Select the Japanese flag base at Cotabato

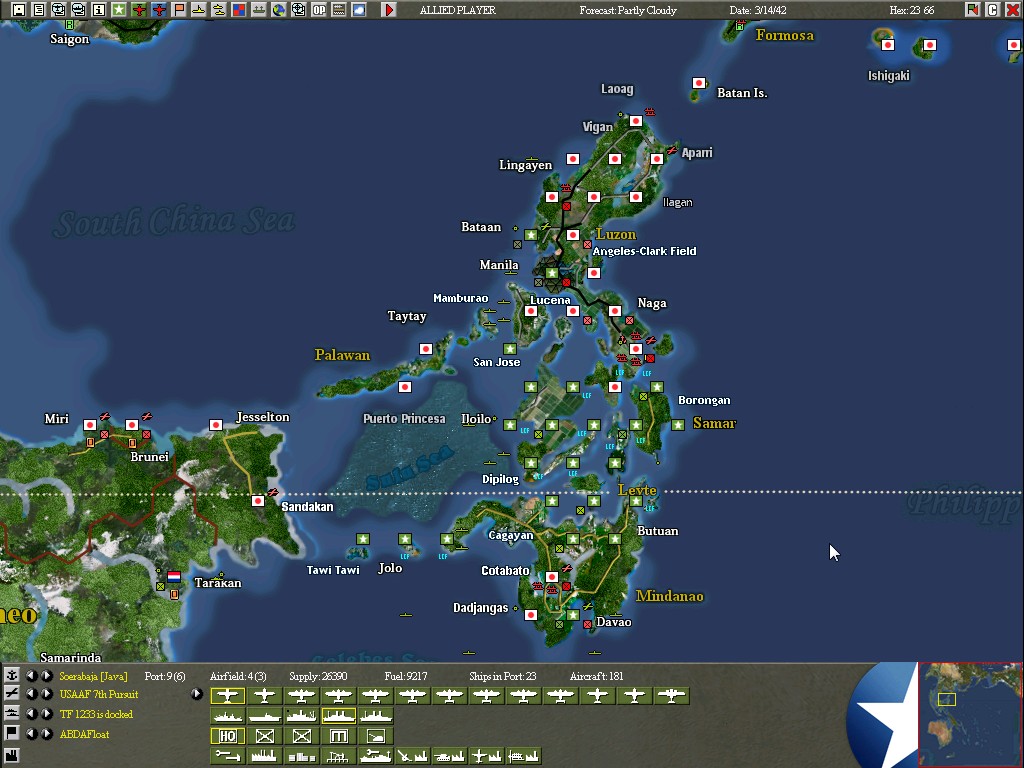point(552,577)
